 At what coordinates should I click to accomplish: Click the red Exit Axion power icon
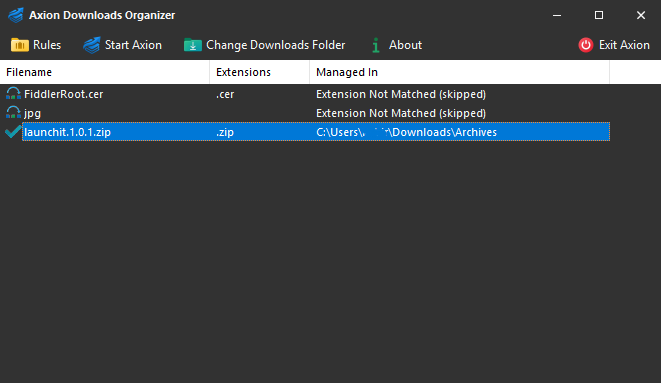(x=586, y=45)
